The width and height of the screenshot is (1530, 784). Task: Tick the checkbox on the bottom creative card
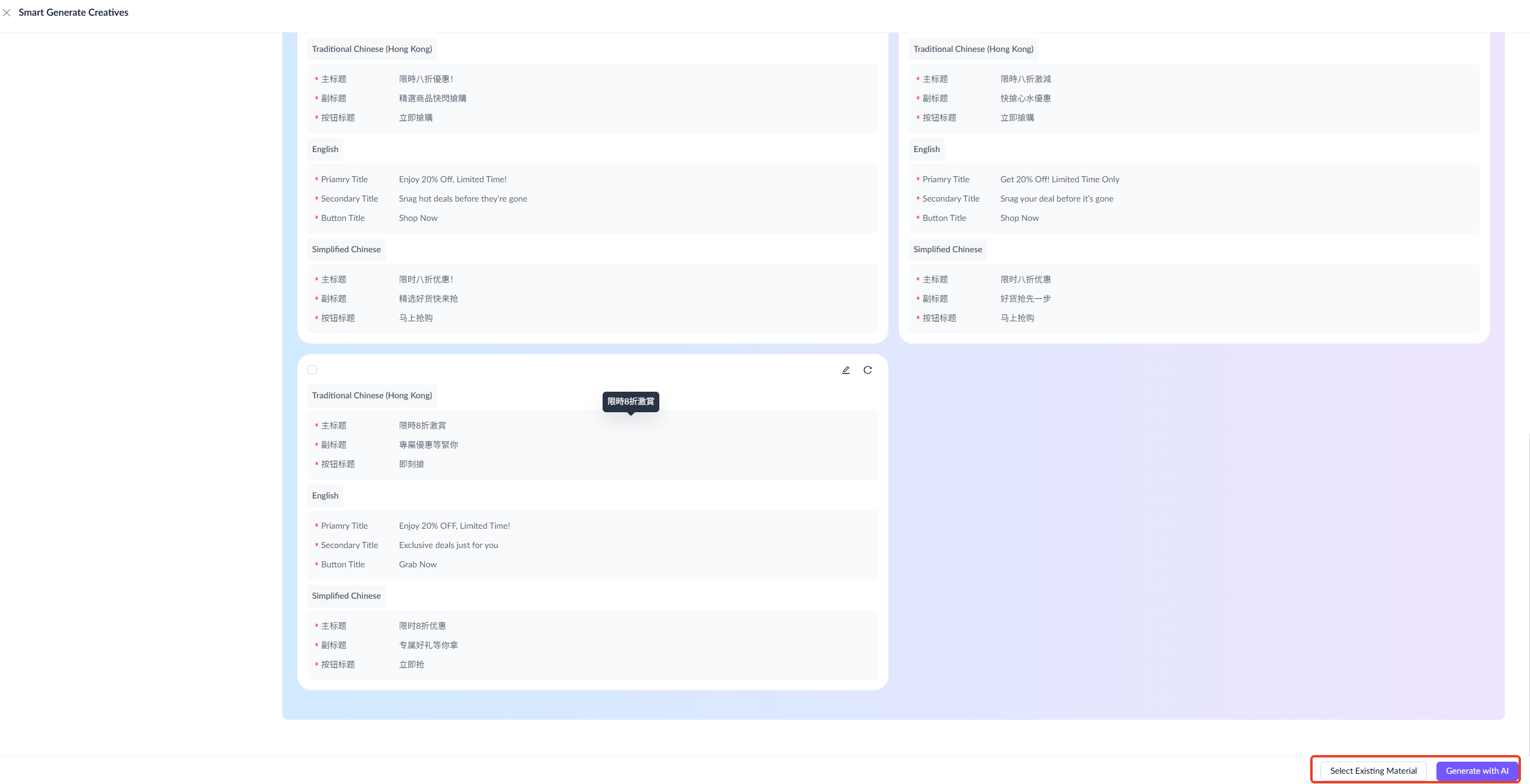pos(312,370)
